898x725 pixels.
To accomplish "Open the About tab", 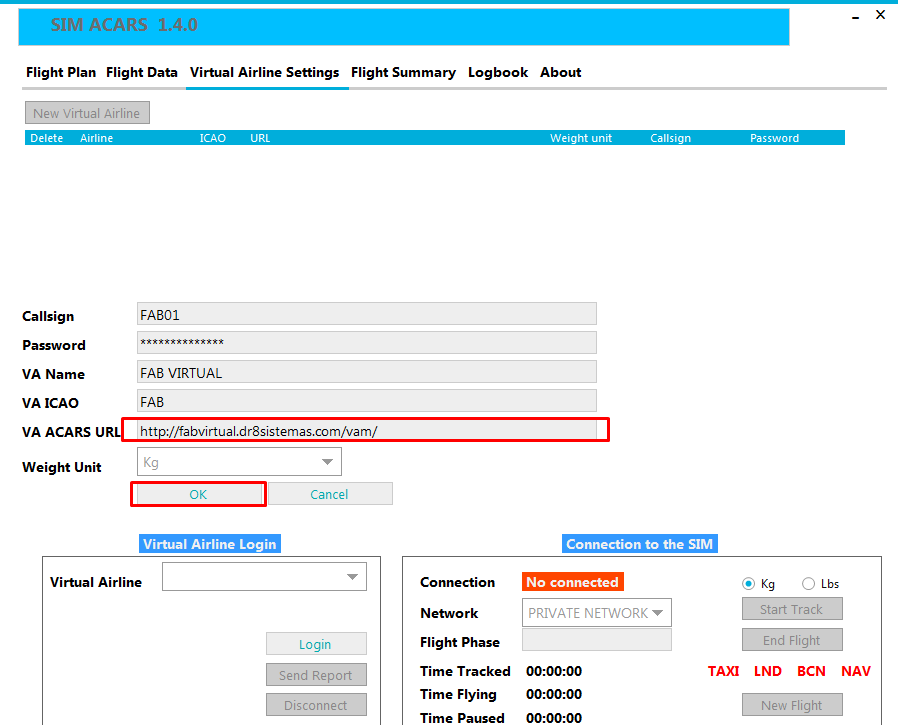I will [x=560, y=72].
